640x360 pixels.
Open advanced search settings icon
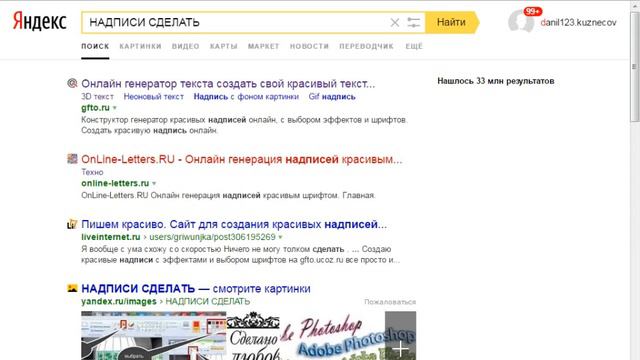(413, 22)
